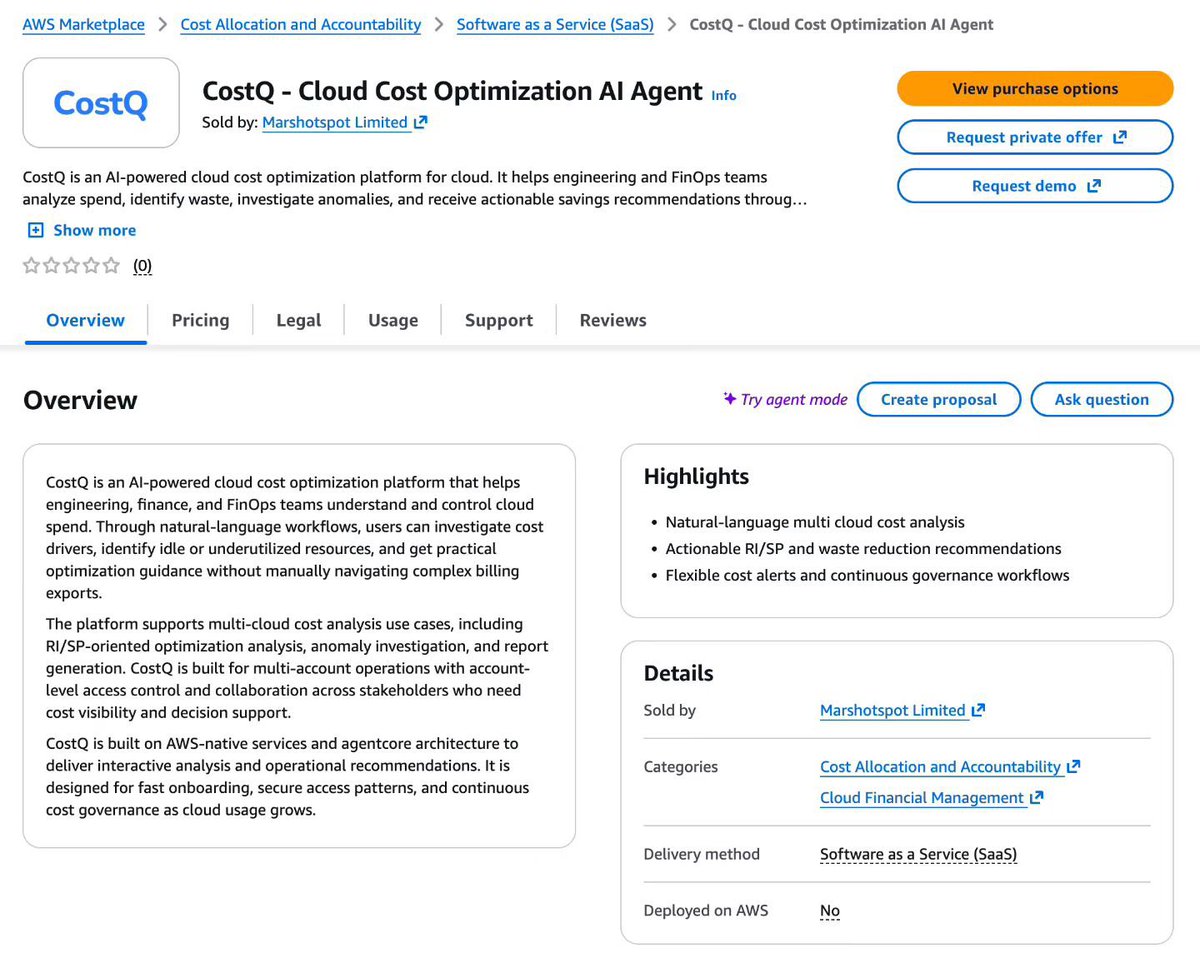Open Cloud Financial Management category link
The height and width of the screenshot is (958, 1200).
922,798
